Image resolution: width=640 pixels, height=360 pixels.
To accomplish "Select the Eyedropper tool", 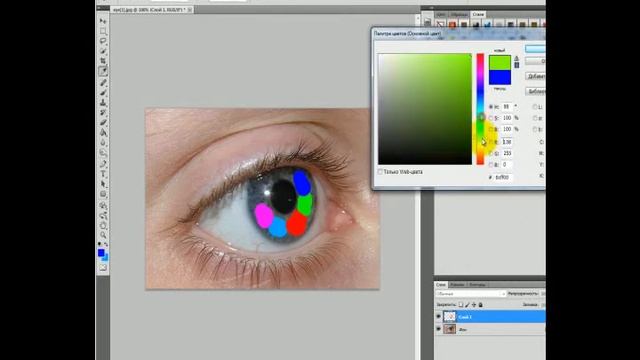I will [x=103, y=71].
